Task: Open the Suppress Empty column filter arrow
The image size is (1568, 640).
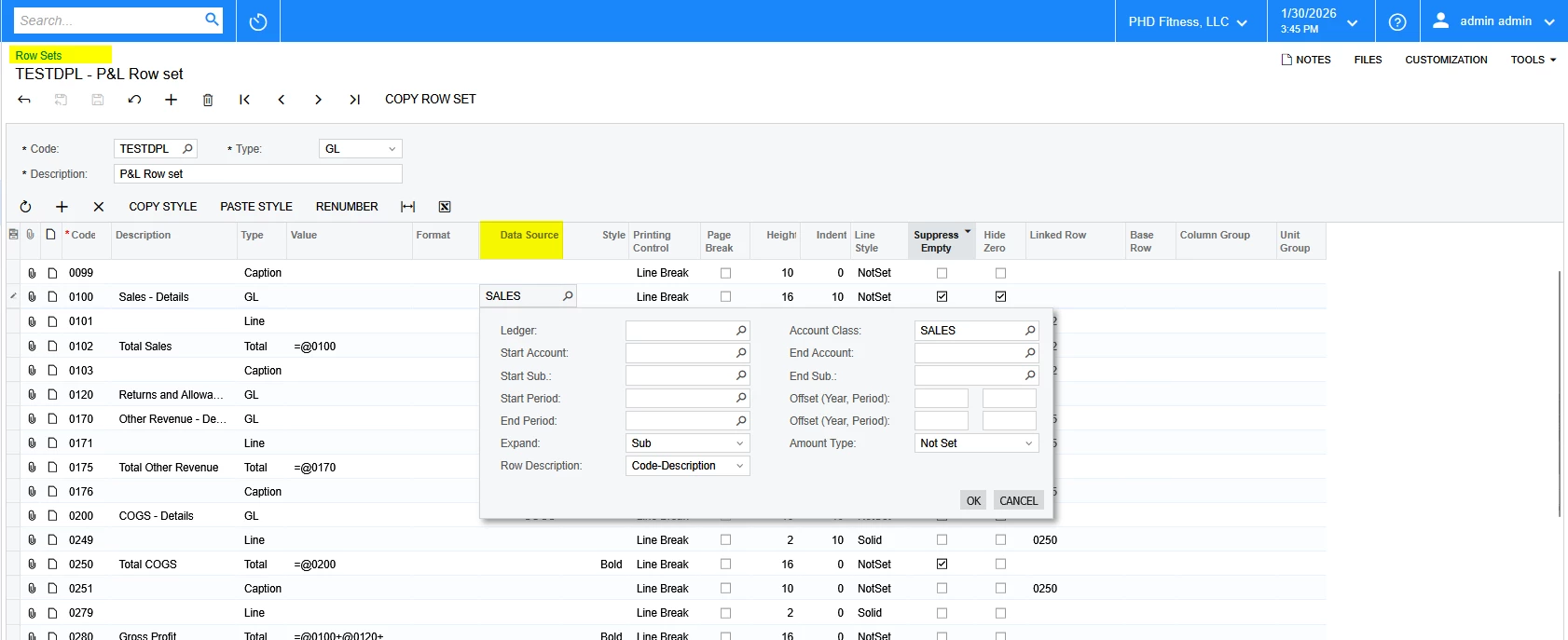Action: (968, 232)
